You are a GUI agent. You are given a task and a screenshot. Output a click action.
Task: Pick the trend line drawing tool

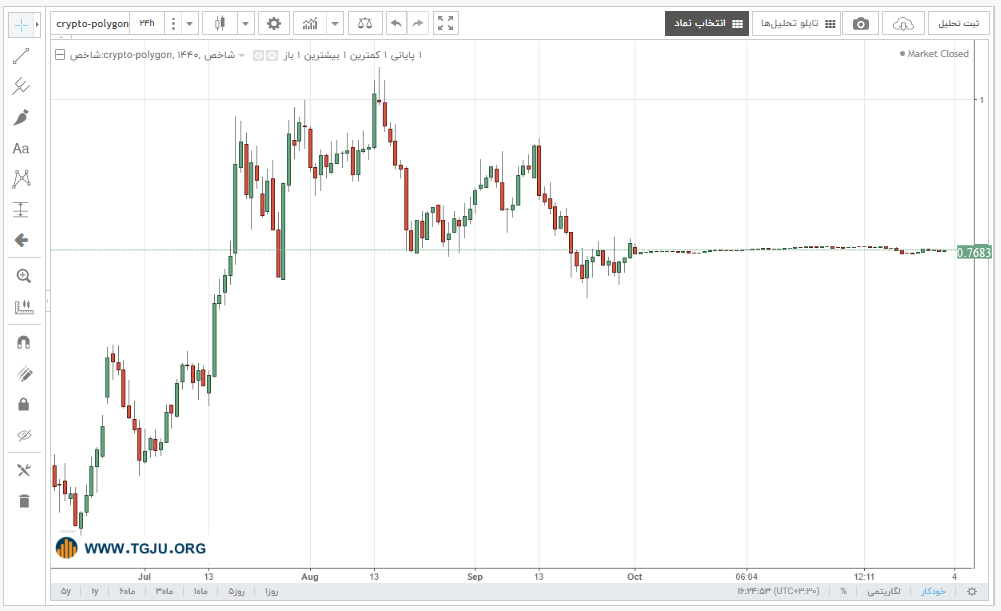click(21, 56)
